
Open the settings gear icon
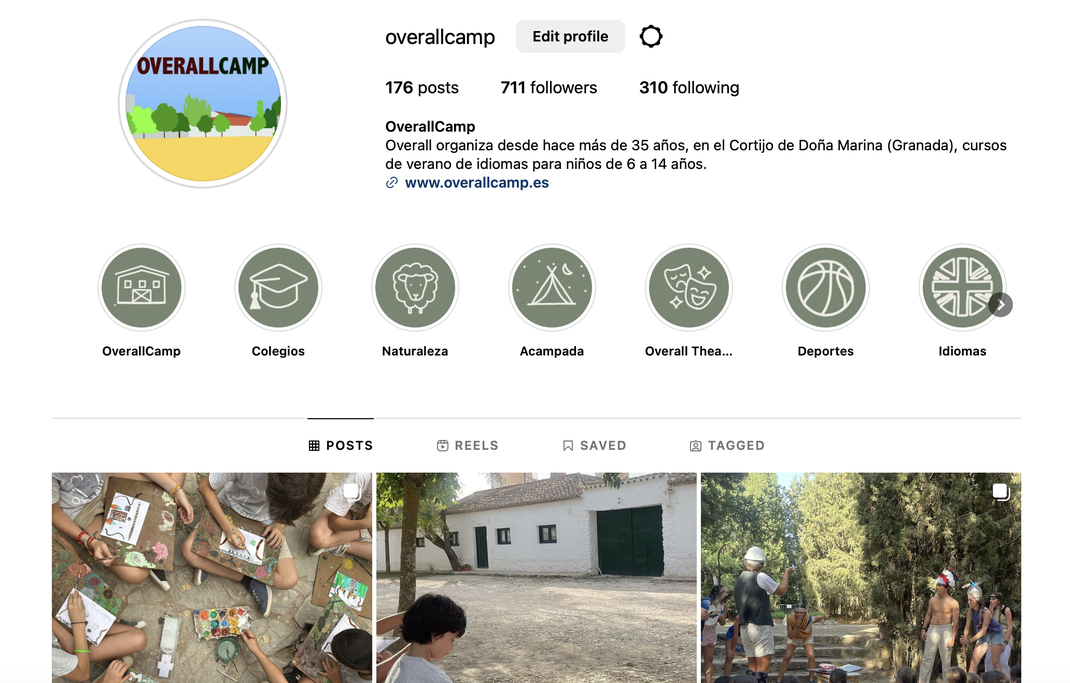[x=650, y=36]
